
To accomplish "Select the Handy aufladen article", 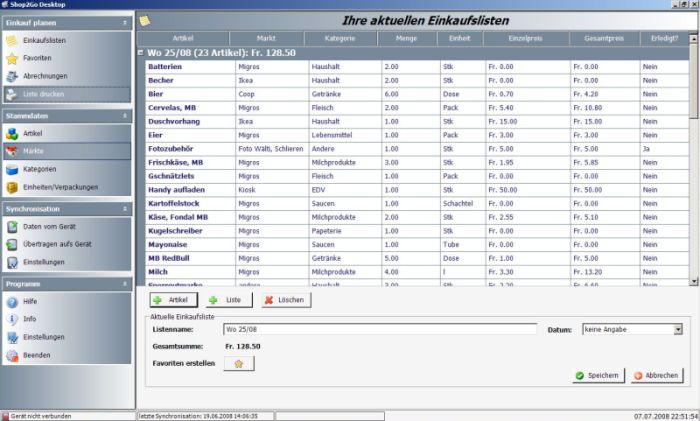I will point(176,190).
